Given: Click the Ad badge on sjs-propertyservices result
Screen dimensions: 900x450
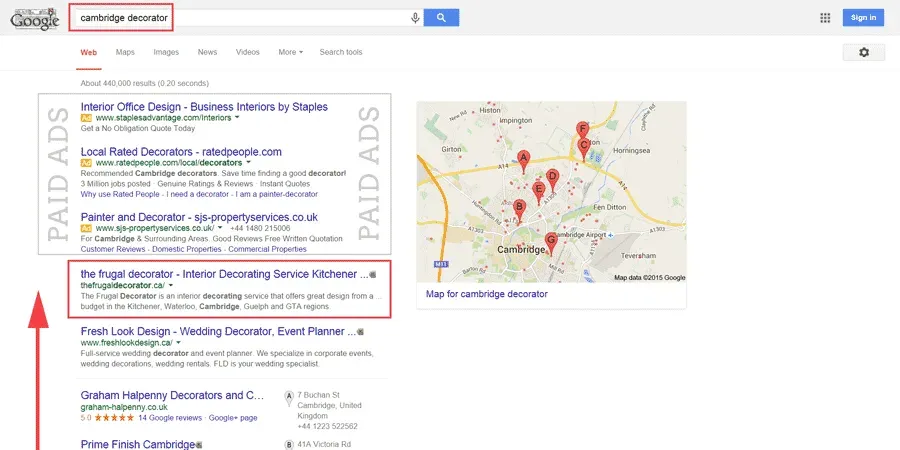Looking at the screenshot, I should [x=86, y=228].
